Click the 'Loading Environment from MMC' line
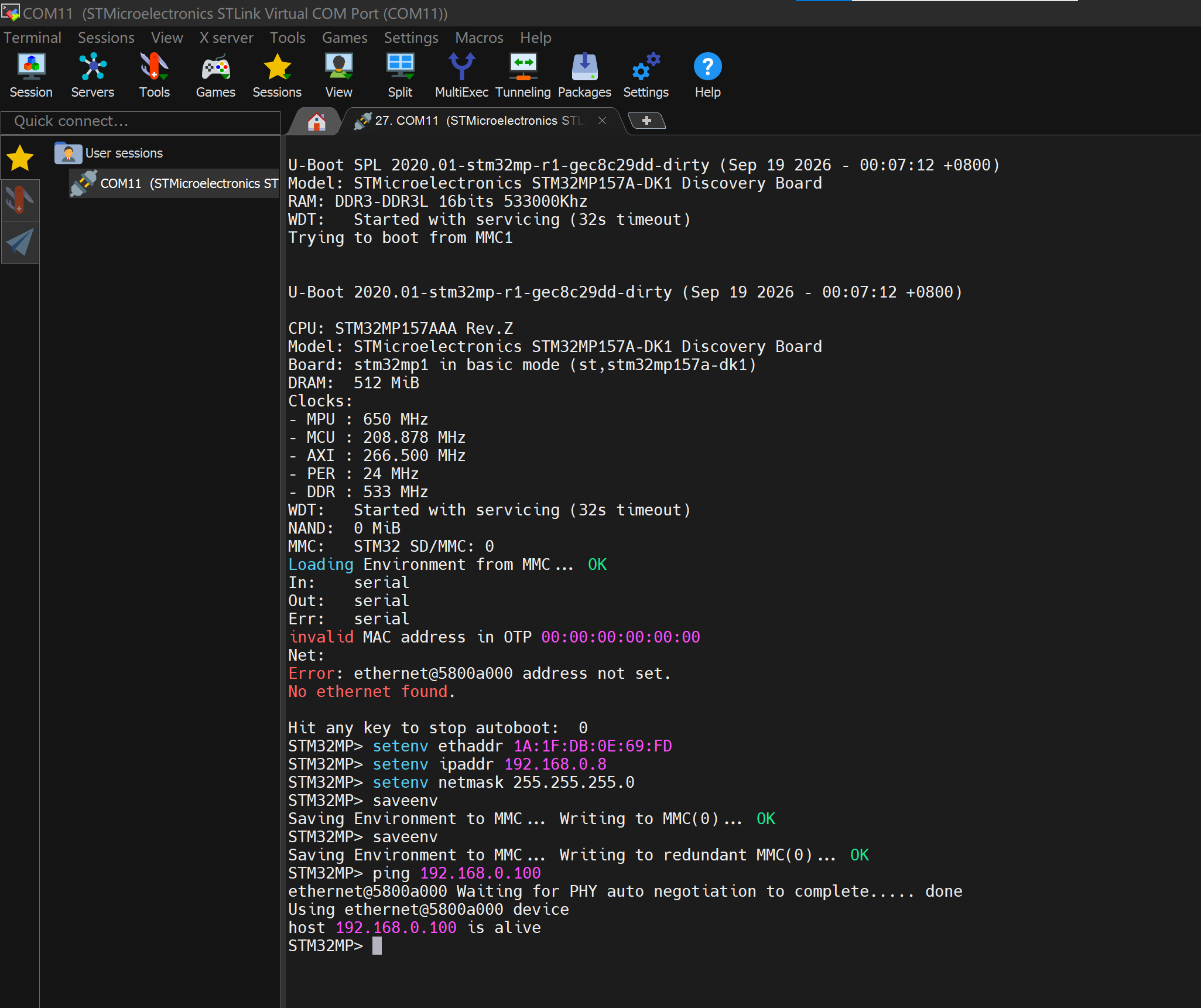 [x=447, y=565]
